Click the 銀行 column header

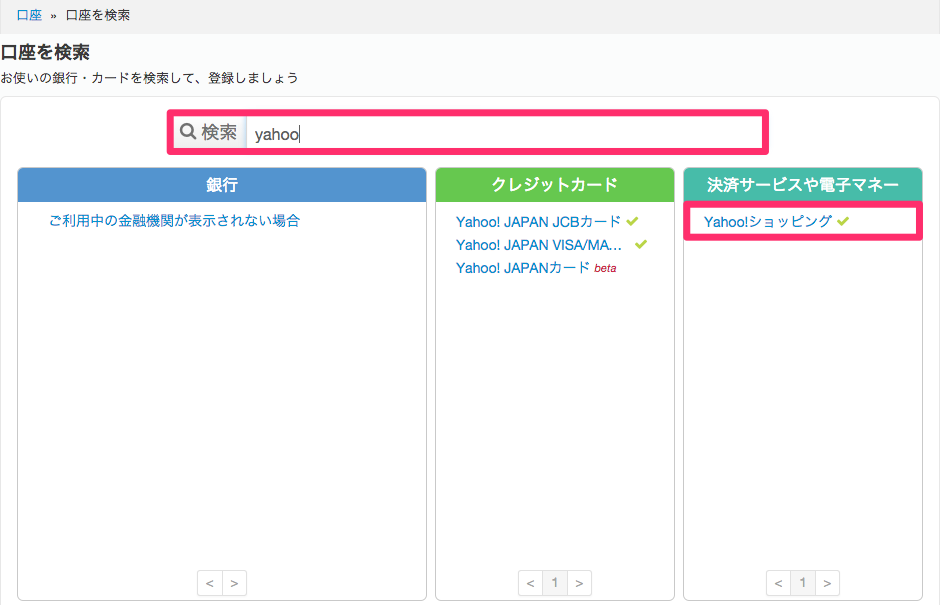click(222, 185)
